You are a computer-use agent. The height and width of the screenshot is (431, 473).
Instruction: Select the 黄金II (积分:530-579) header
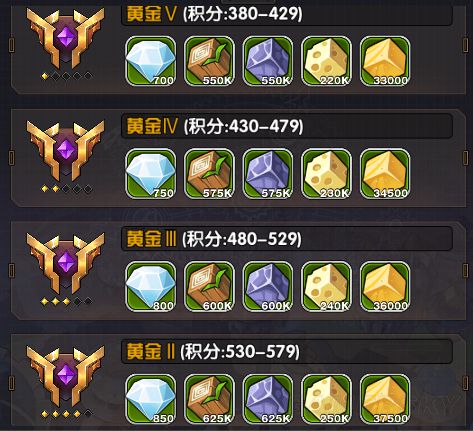click(x=287, y=351)
